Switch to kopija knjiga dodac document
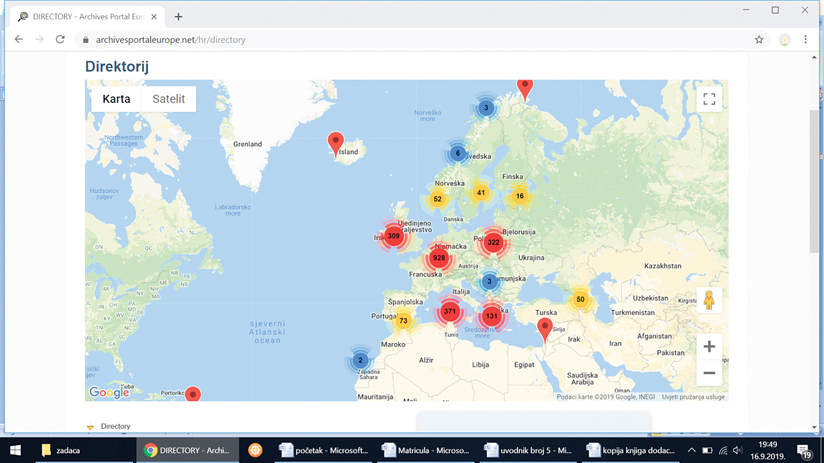The width and height of the screenshot is (824, 463). point(631,450)
